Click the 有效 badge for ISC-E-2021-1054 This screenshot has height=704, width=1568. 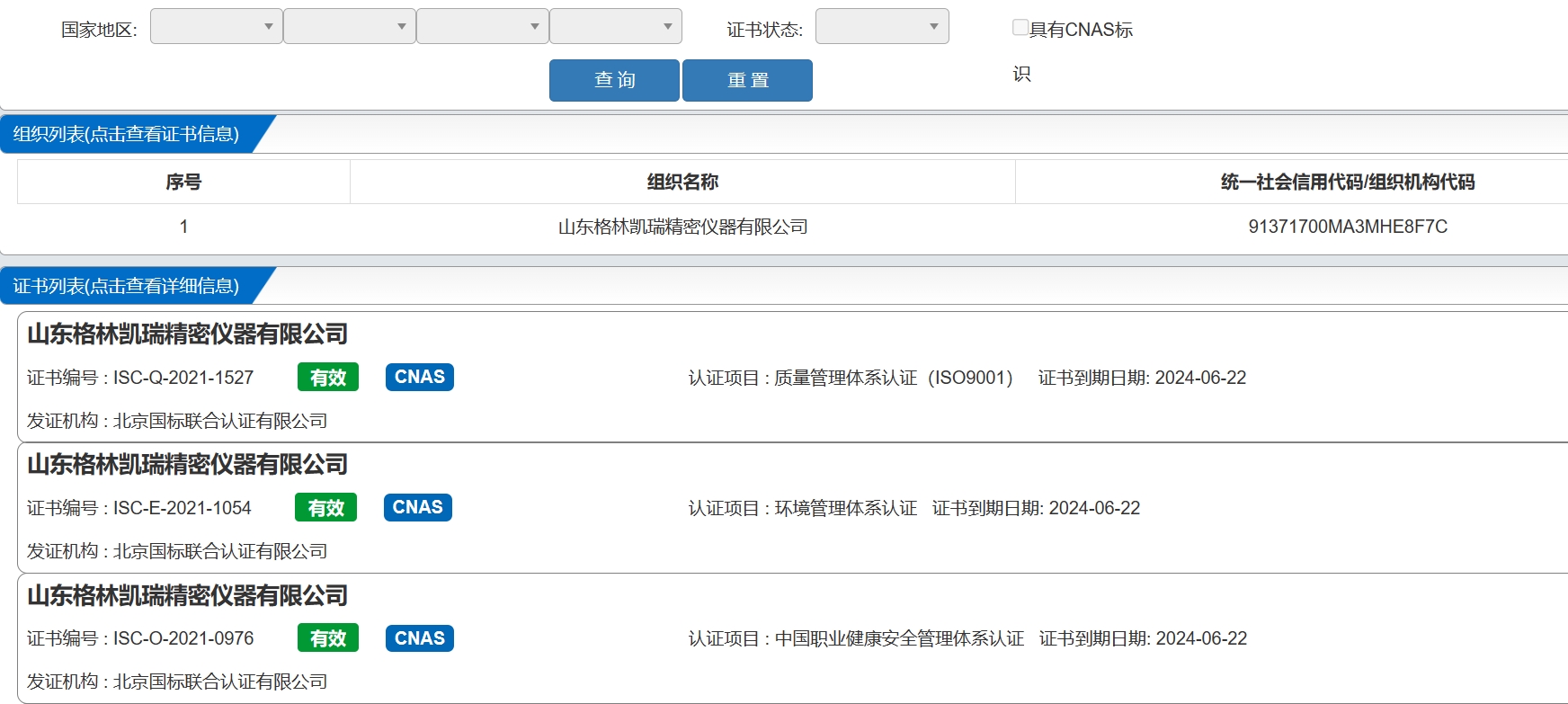point(326,507)
